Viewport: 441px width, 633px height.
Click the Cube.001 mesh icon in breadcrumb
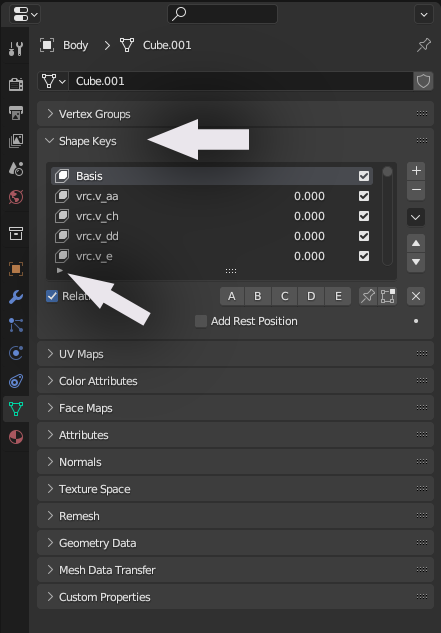[127, 45]
